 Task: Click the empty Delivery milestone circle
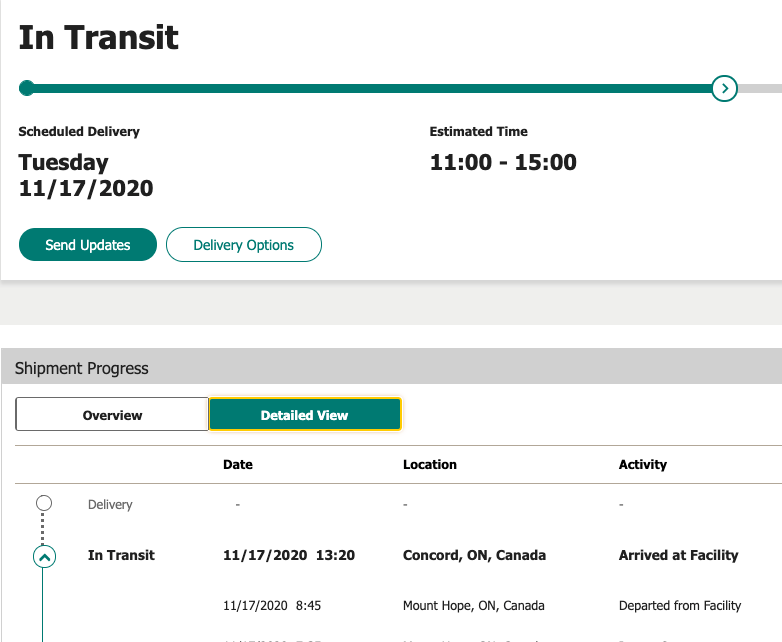pyautogui.click(x=43, y=503)
